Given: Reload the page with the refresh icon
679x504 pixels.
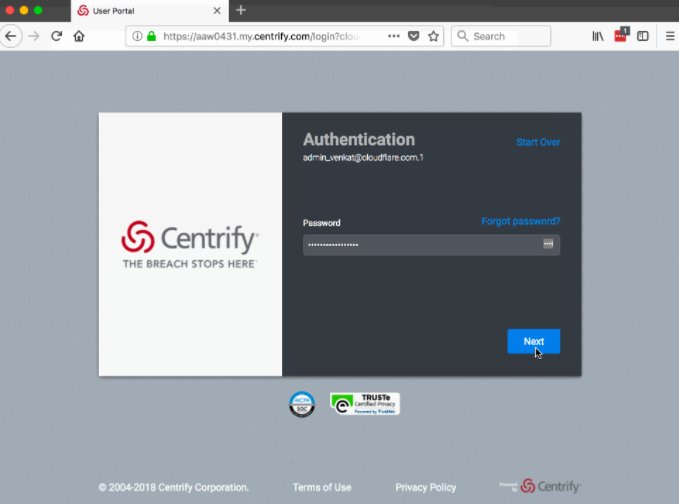Looking at the screenshot, I should (57, 36).
